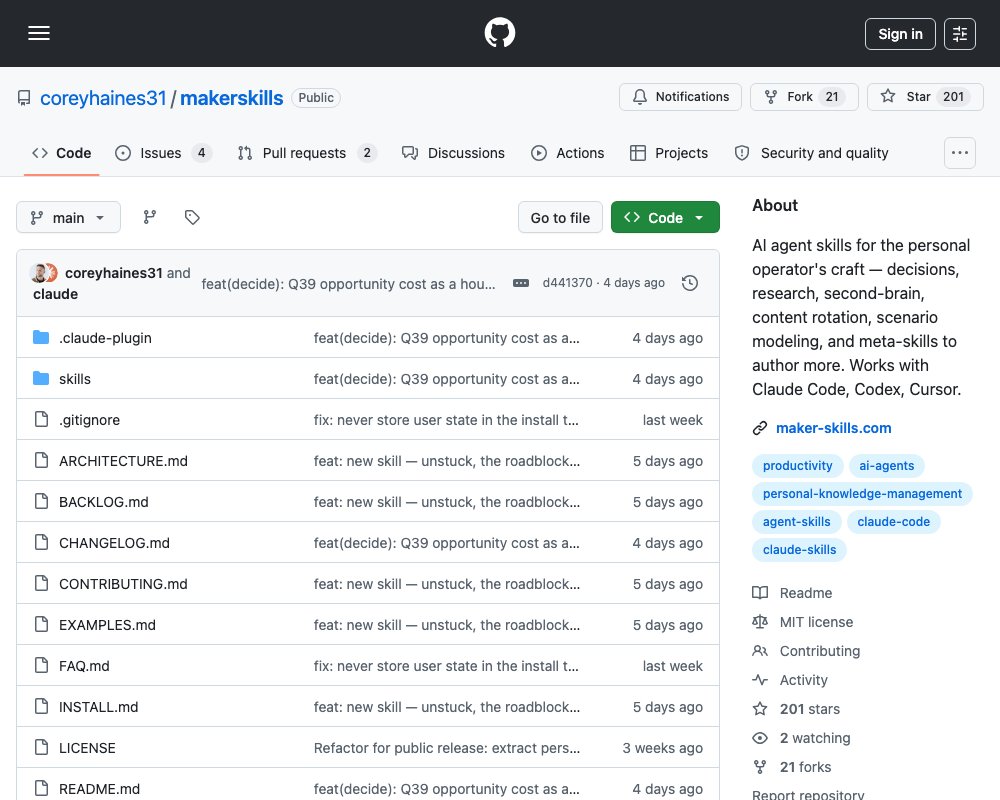This screenshot has width=1000, height=800.
Task: Select the ai-agents topic tag
Action: tap(886, 466)
